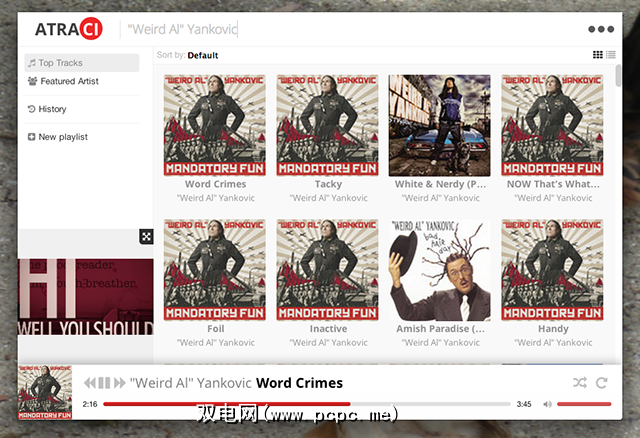The height and width of the screenshot is (438, 640).
Task: Adjust the volume slider
Action: tap(584, 404)
